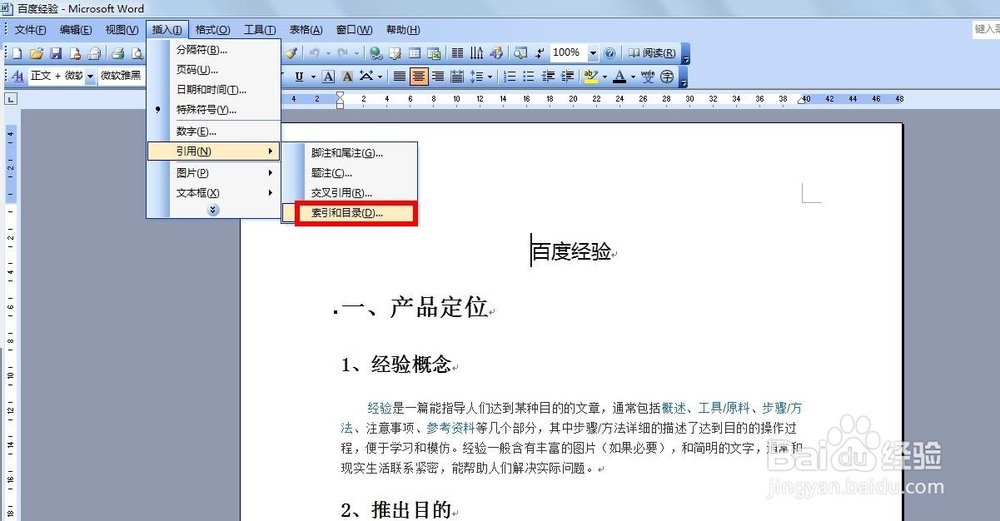Click the Character Scaling icon
1000x521 pixels.
pyautogui.click(x=366, y=77)
